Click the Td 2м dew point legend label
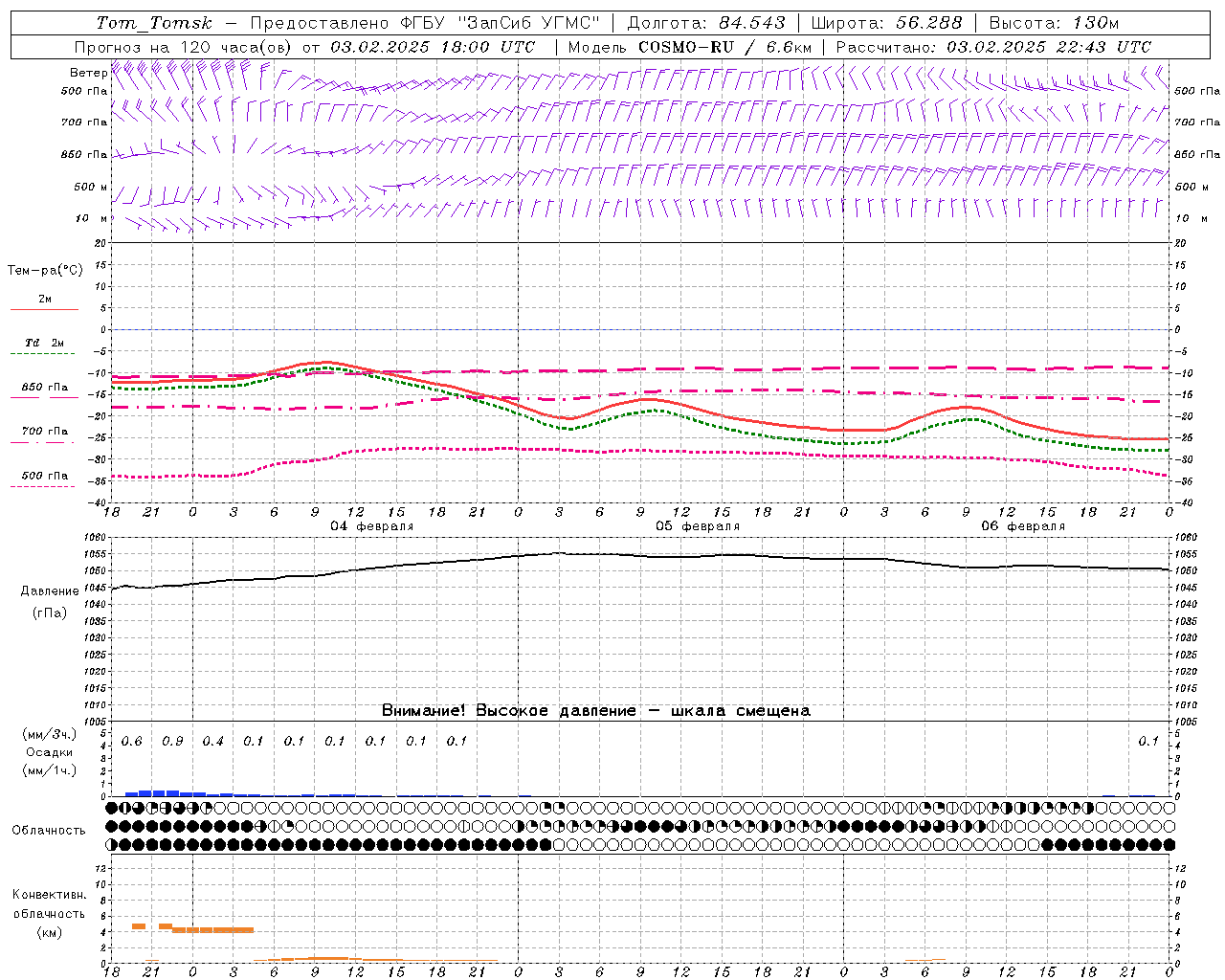Image resolution: width=1225 pixels, height=980 pixels. tap(44, 343)
